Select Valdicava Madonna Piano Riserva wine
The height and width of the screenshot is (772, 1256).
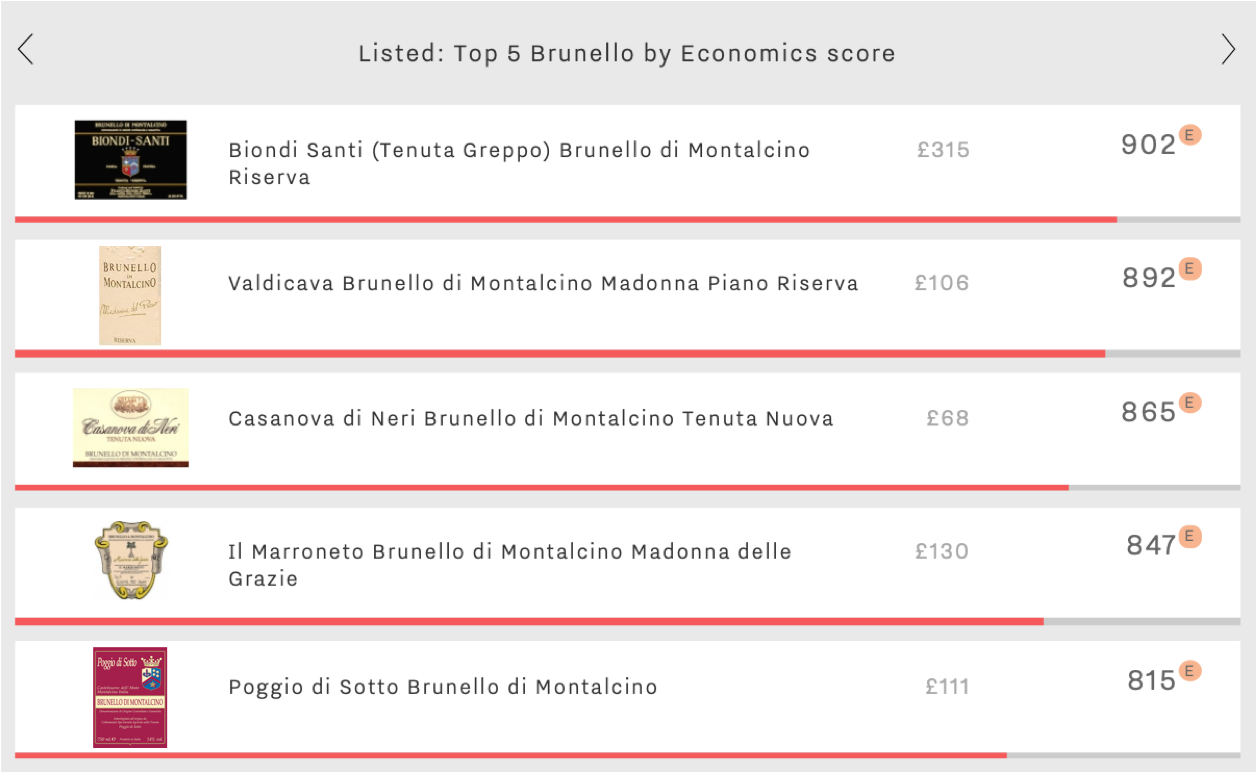tap(543, 283)
